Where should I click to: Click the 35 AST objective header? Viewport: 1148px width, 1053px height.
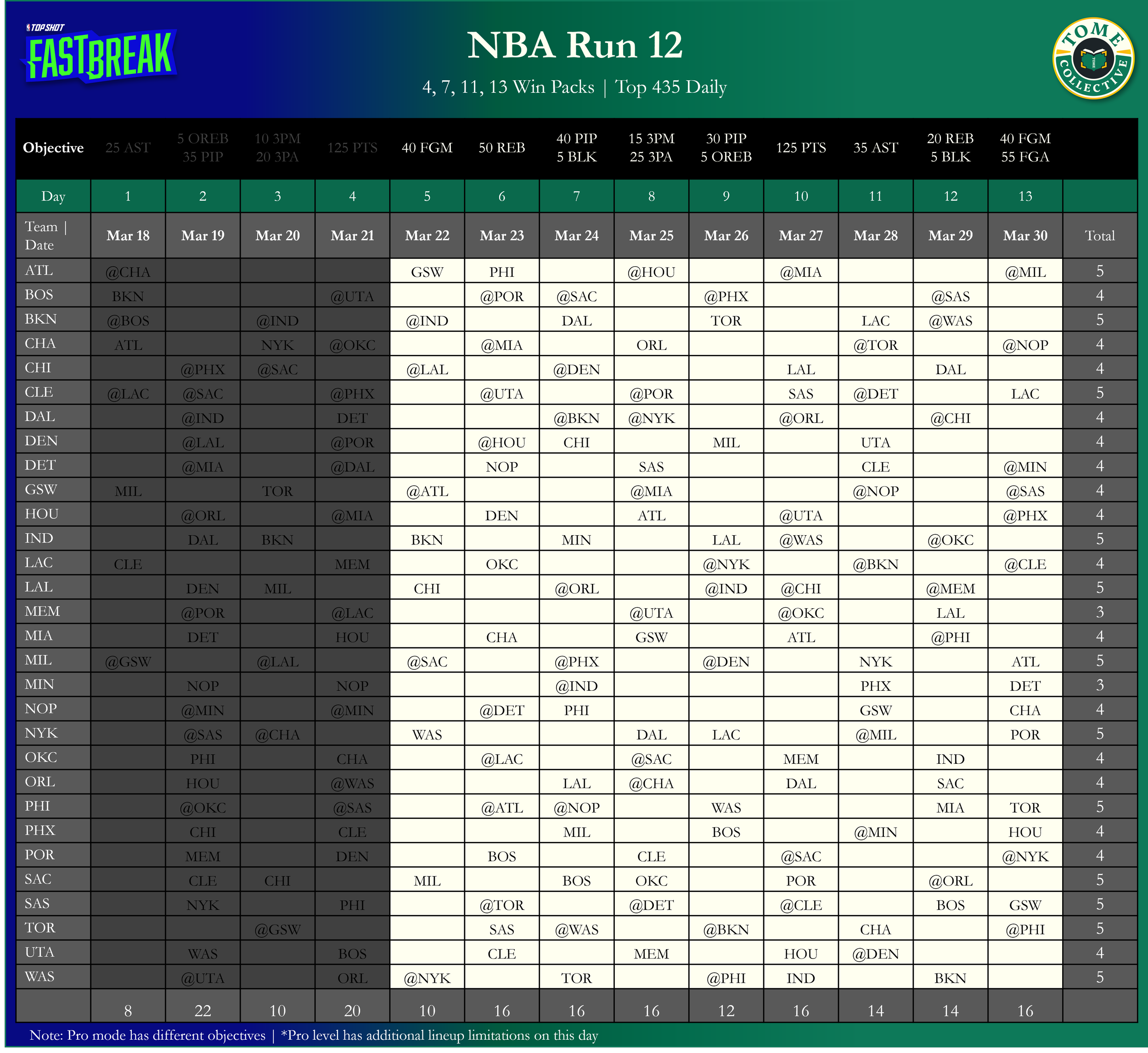(x=875, y=148)
